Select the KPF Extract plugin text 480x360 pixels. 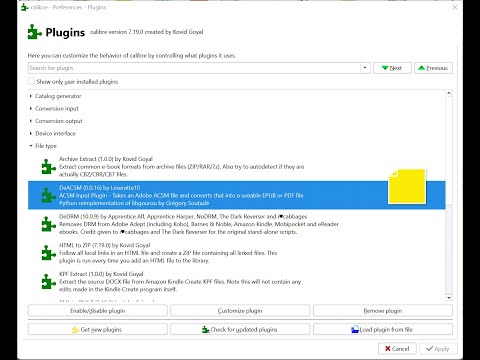[x=180, y=281]
